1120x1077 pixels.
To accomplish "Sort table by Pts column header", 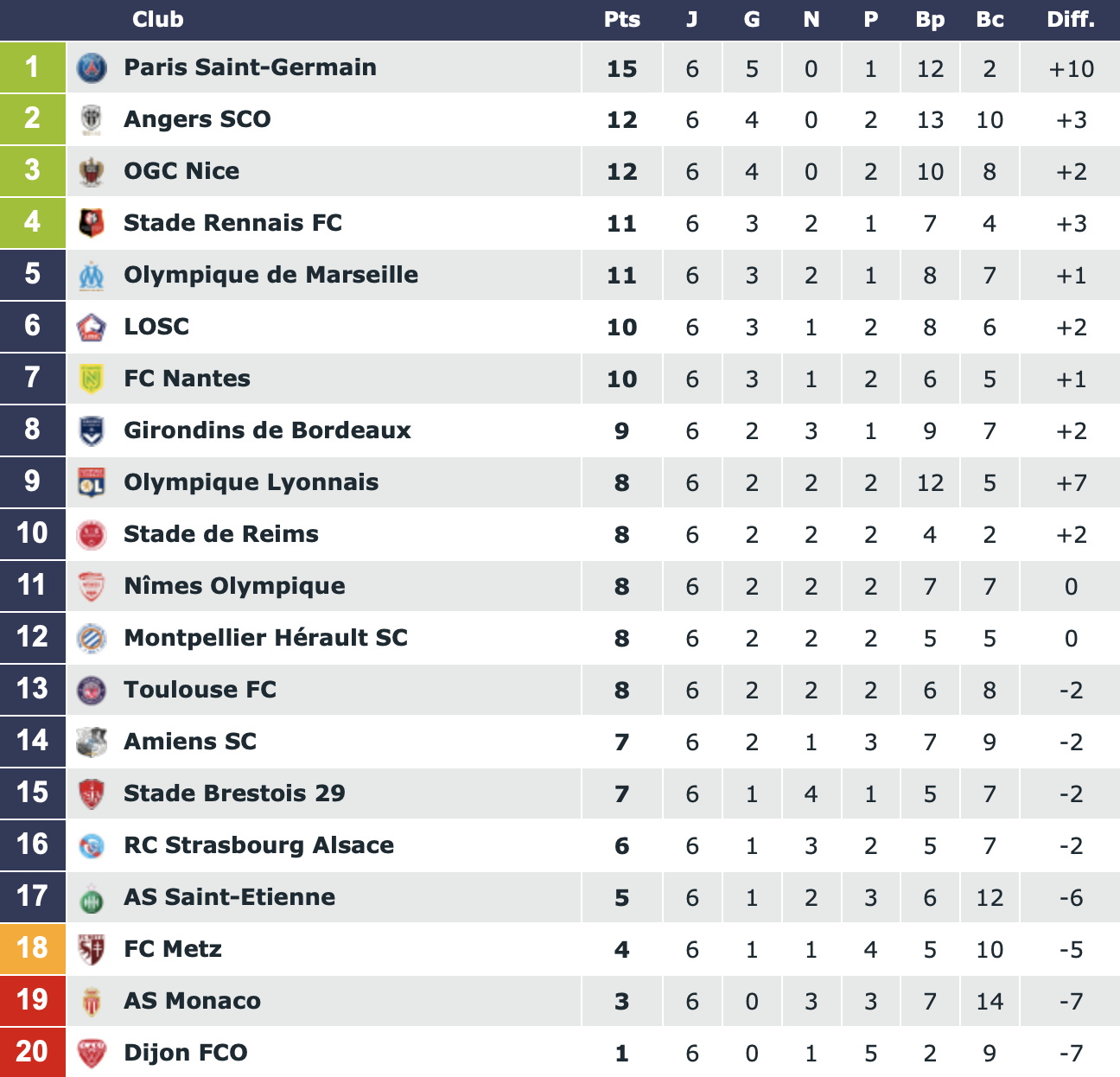I will coord(622,19).
